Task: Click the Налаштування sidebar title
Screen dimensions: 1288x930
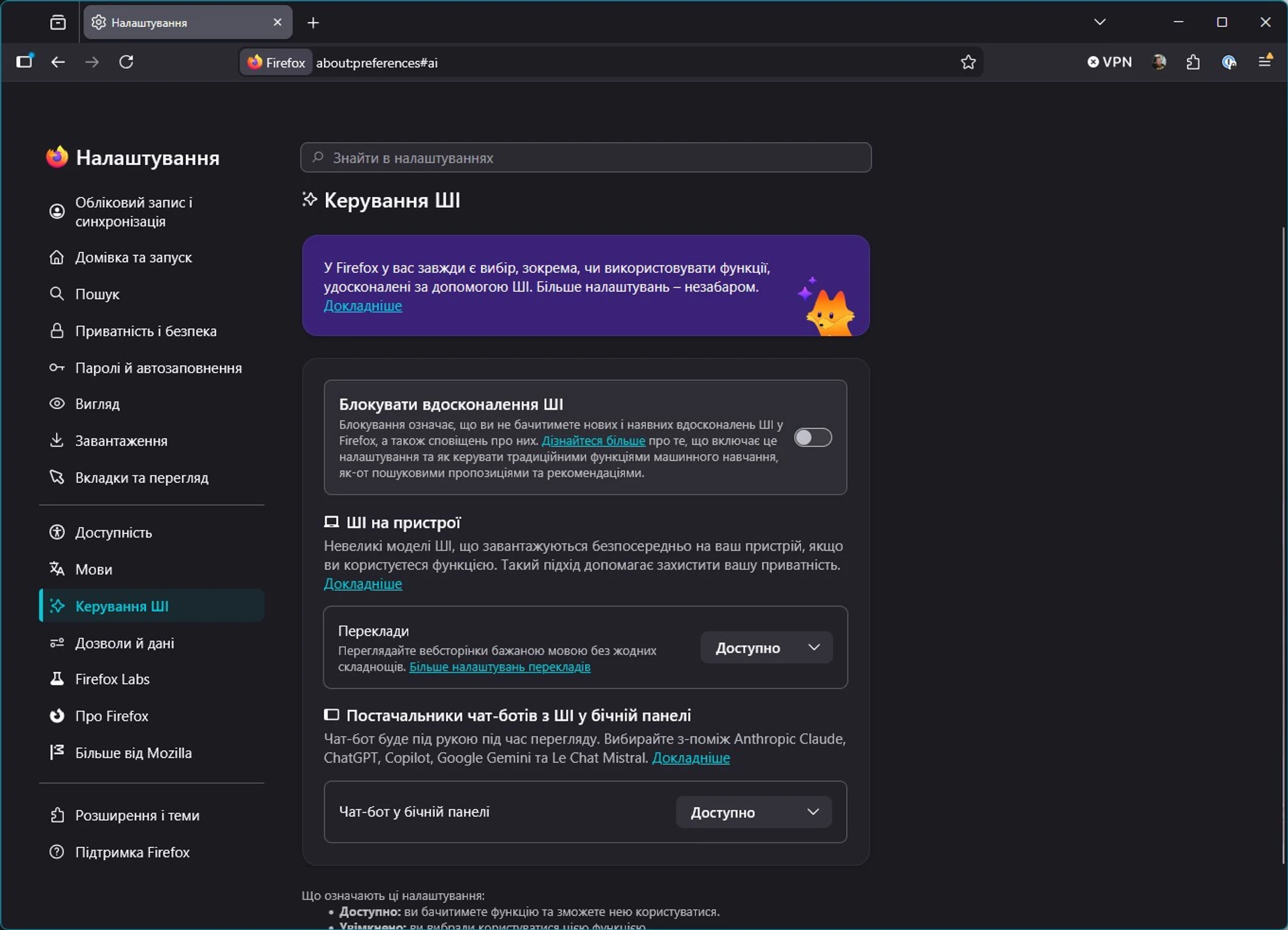Action: pos(148,158)
